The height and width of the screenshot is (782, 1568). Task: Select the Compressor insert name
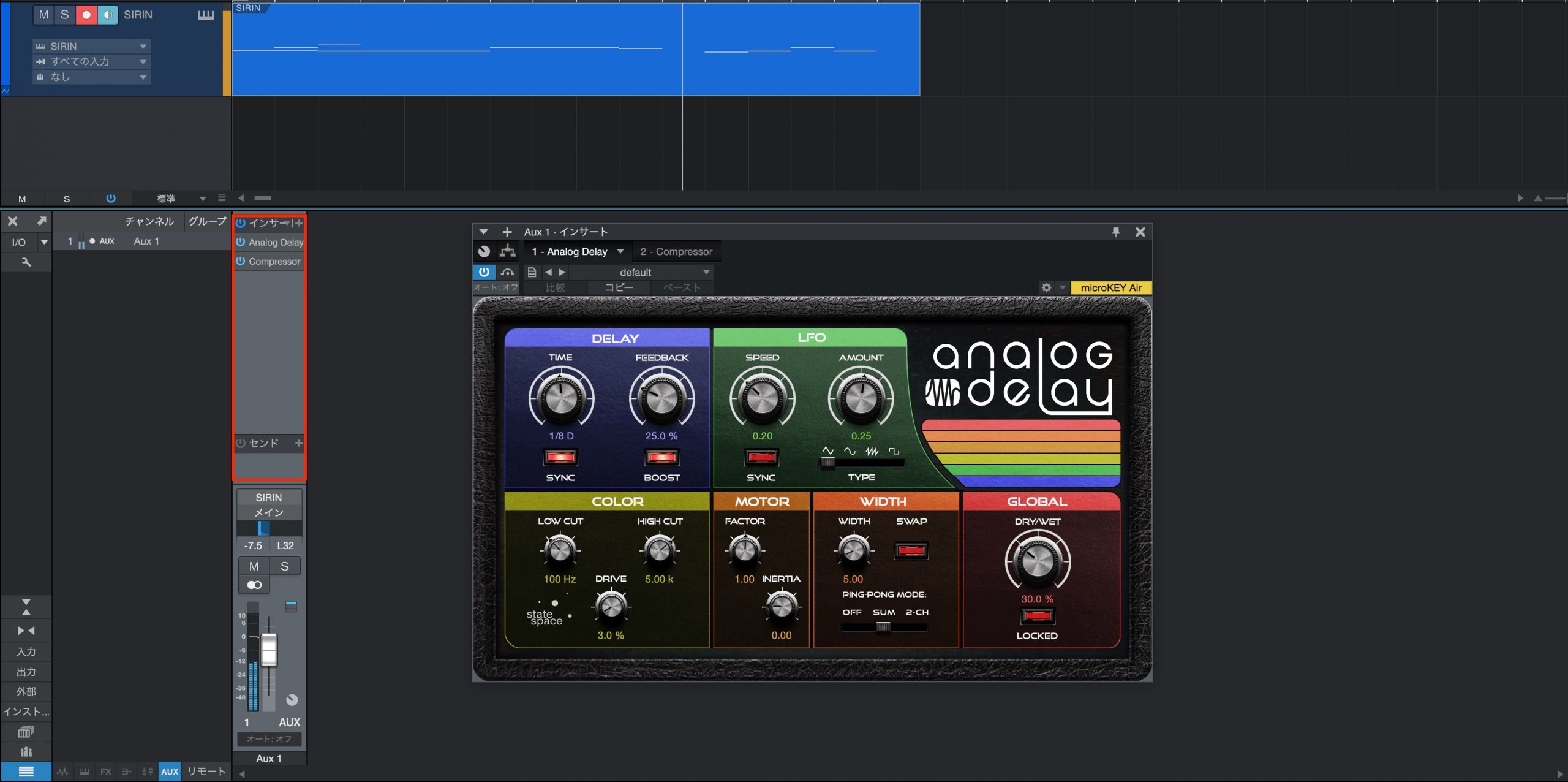click(274, 261)
